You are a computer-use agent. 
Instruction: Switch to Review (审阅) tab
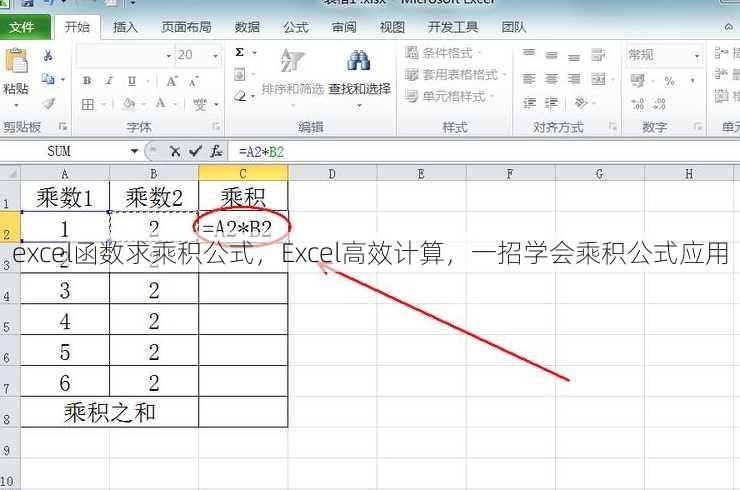344,27
